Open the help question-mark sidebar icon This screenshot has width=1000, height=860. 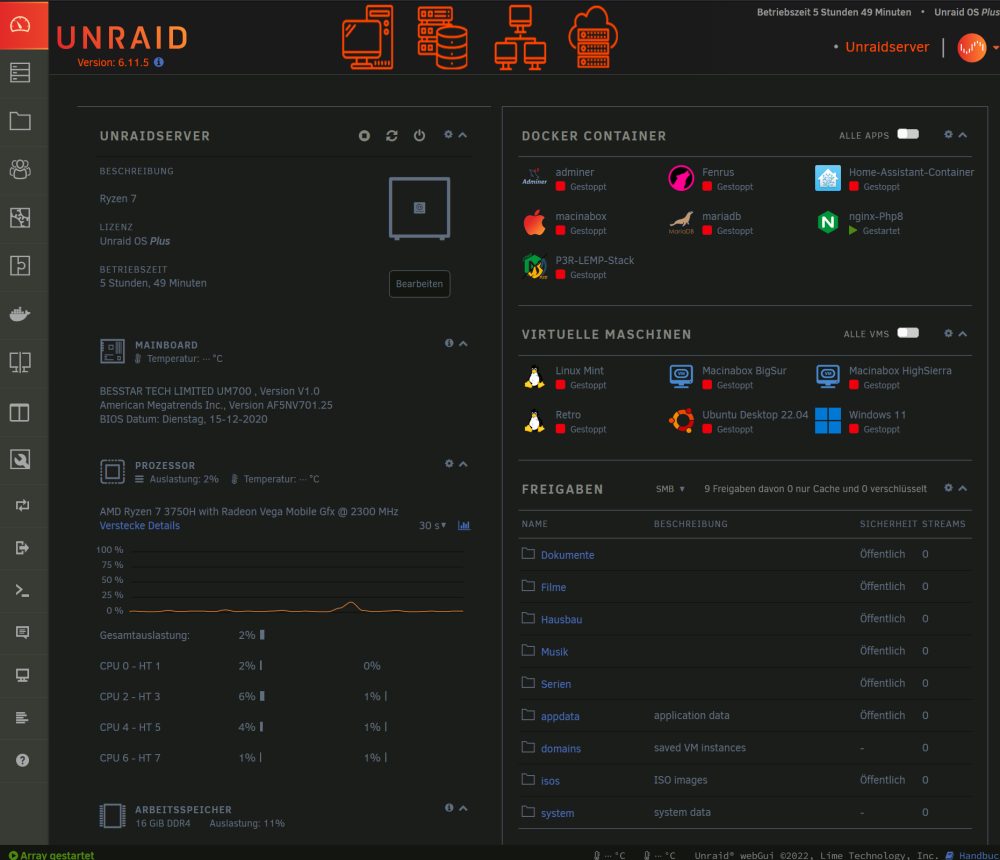[x=22, y=760]
